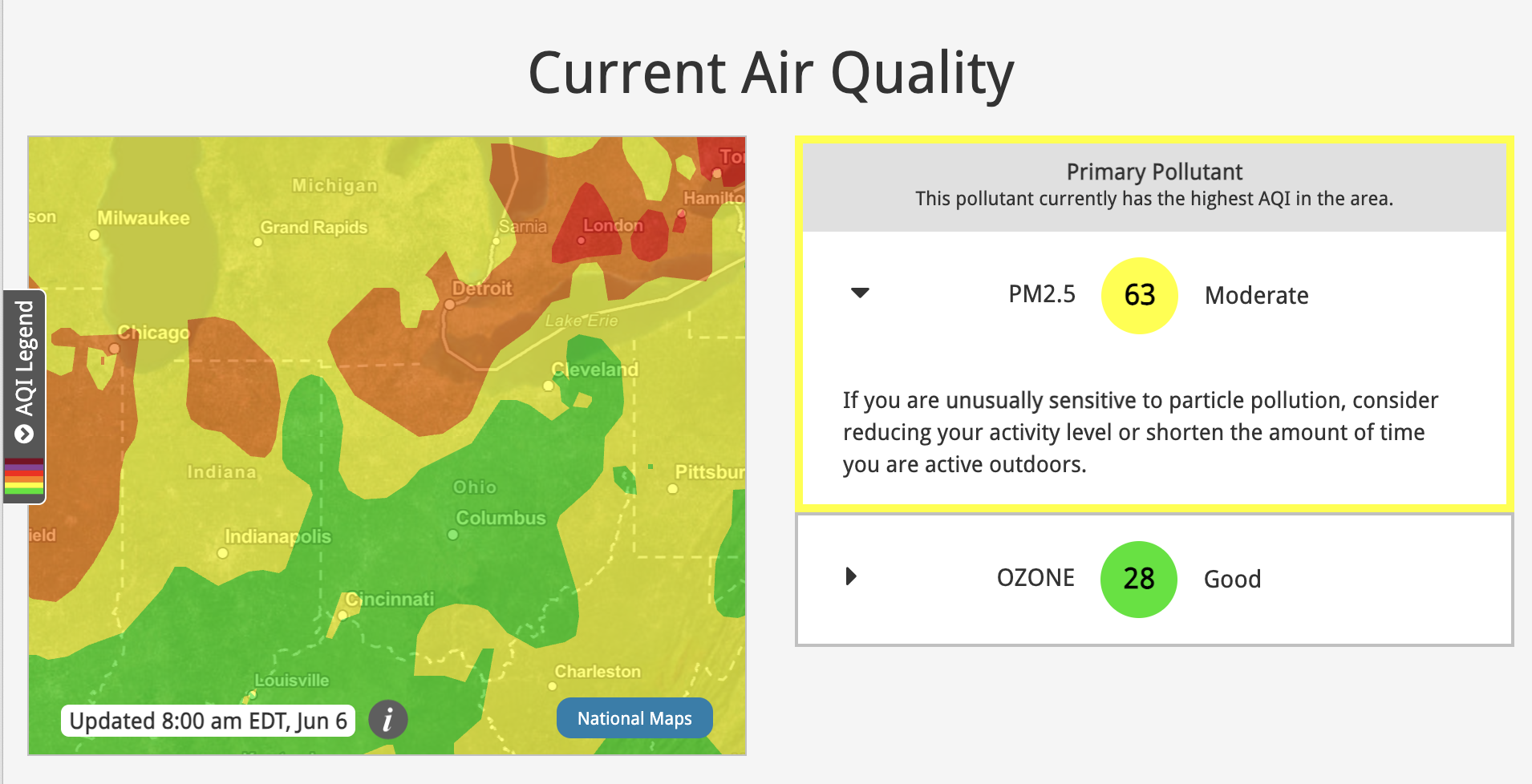Collapse the PM2.5 pollutant details
The width and height of the screenshot is (1532, 784).
tap(860, 293)
